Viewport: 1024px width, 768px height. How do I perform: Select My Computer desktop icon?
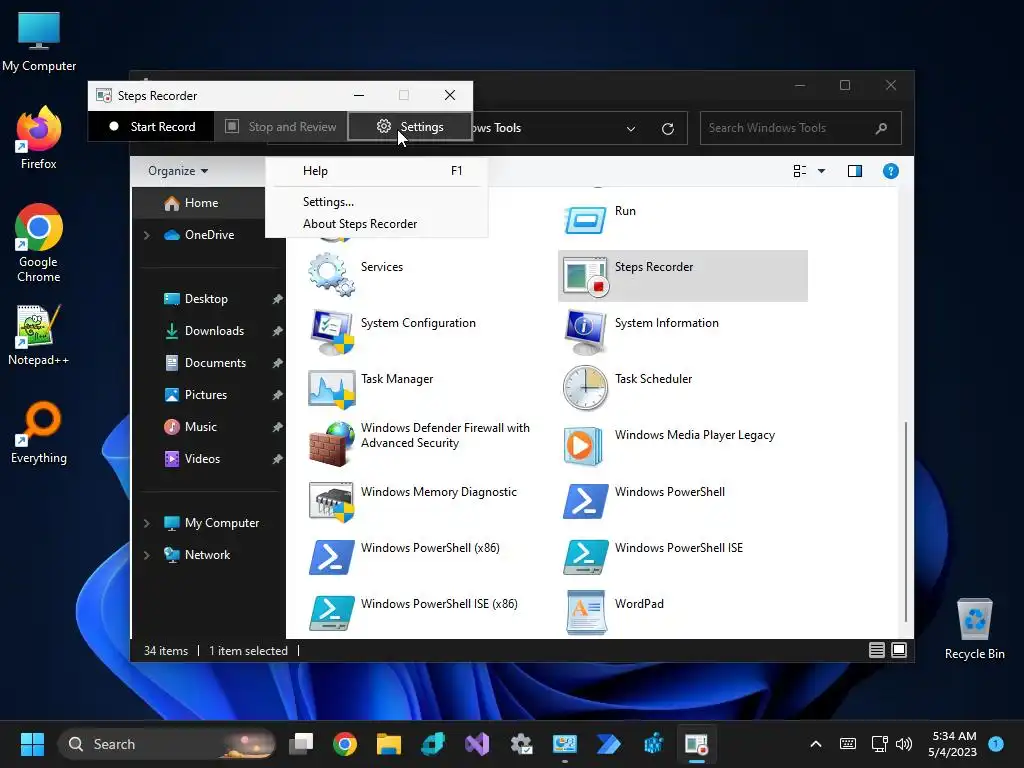click(39, 41)
